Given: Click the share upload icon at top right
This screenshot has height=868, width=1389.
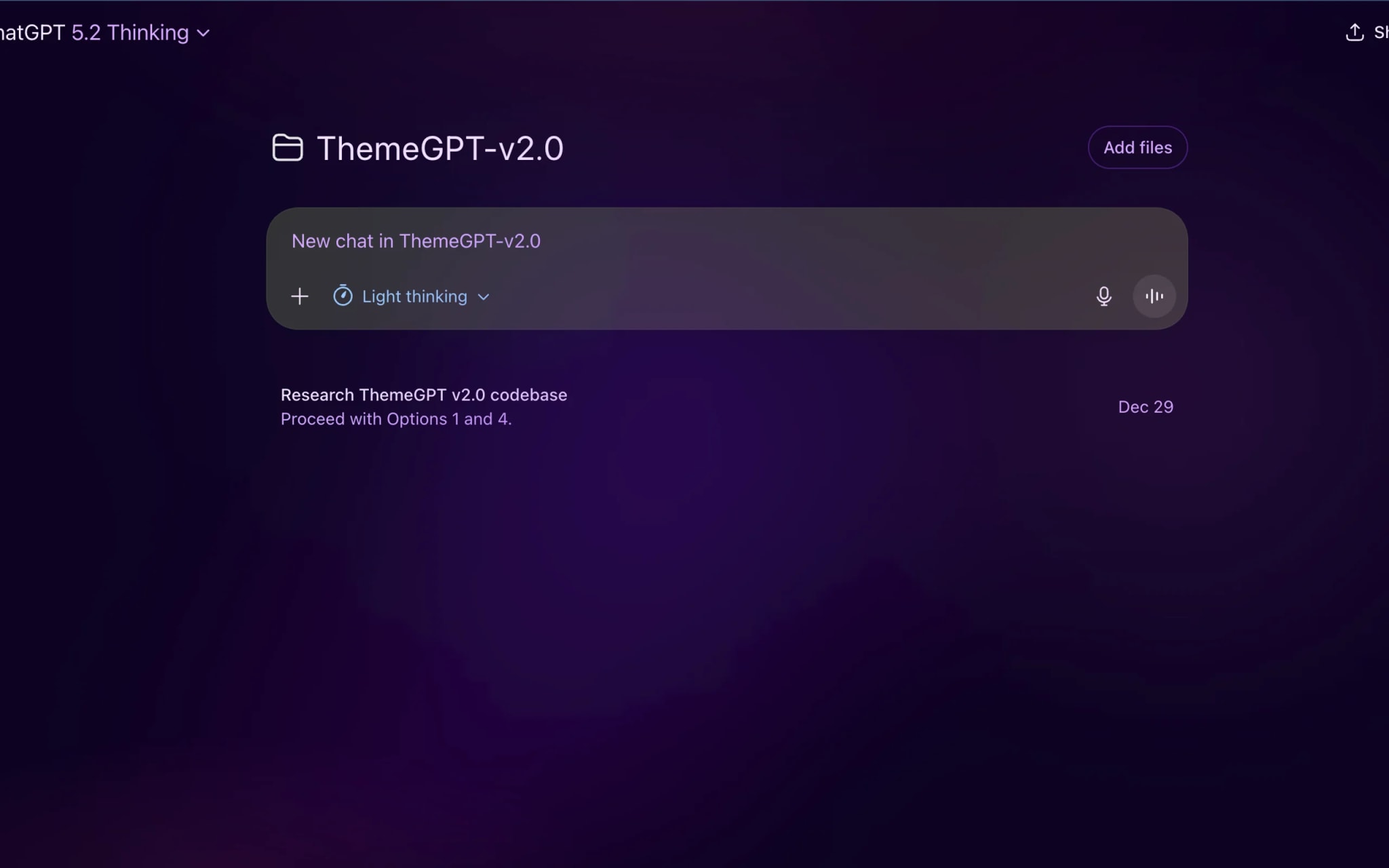Looking at the screenshot, I should (x=1354, y=33).
